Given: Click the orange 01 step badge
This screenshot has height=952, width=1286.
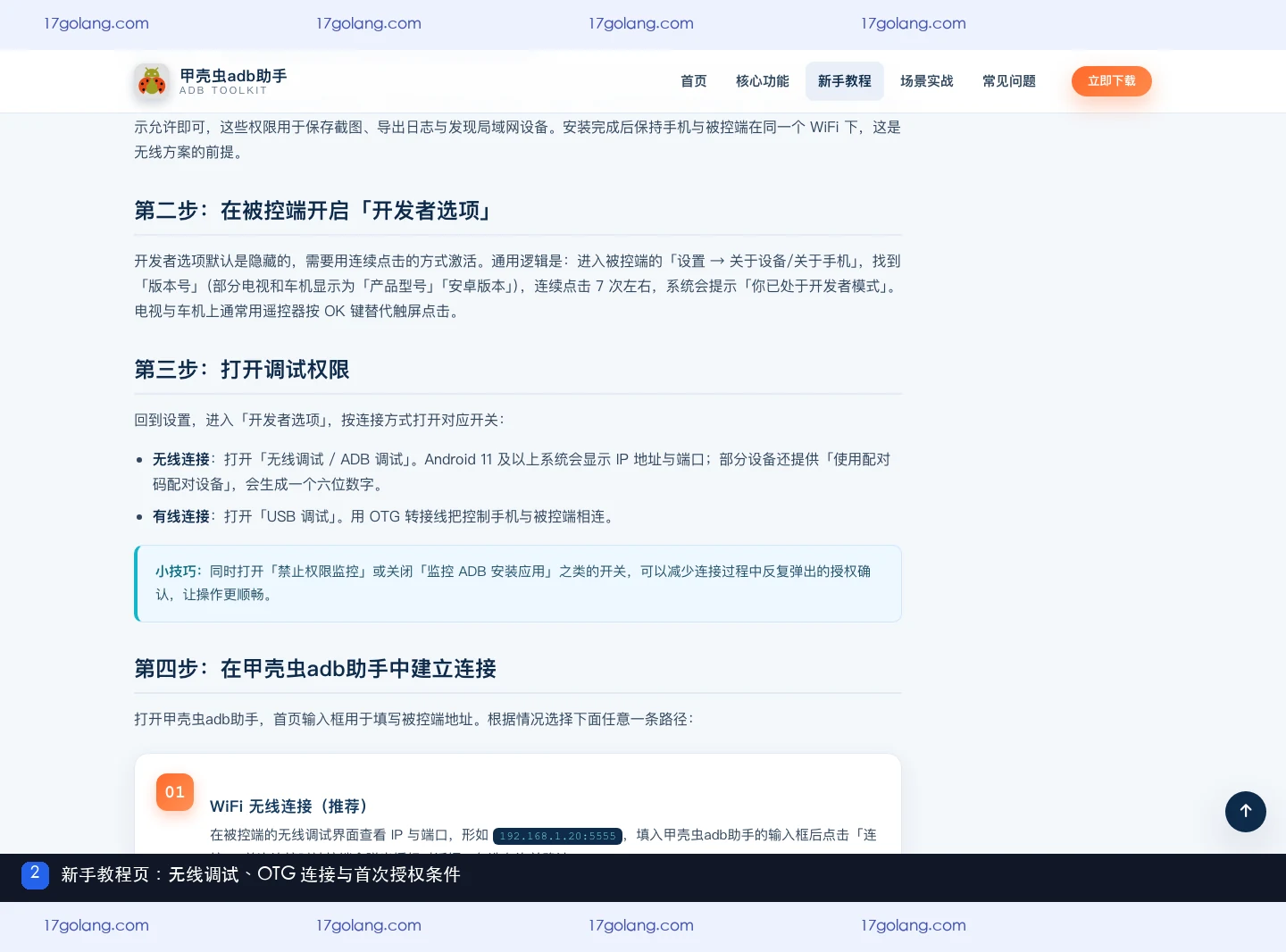Looking at the screenshot, I should pos(175,792).
